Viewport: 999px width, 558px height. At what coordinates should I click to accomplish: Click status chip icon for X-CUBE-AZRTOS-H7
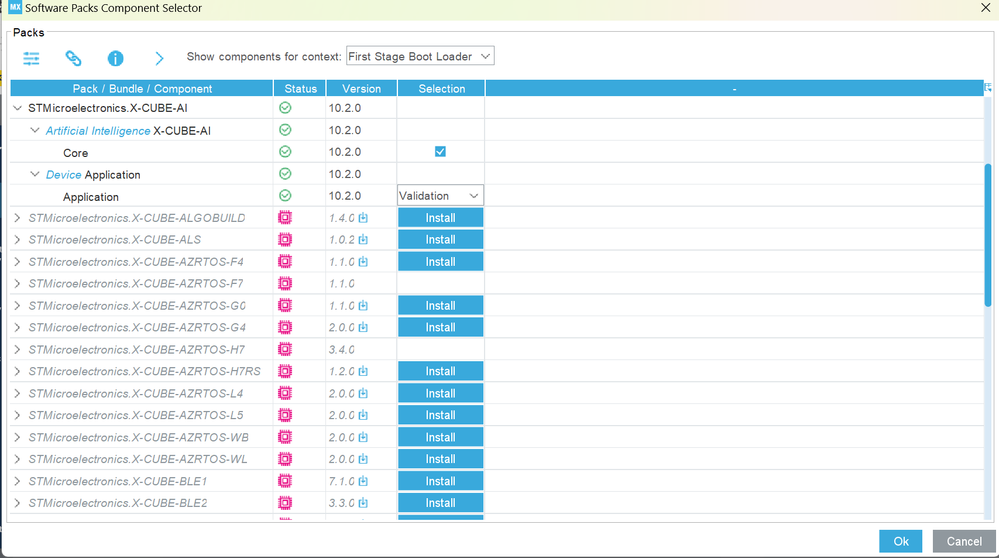(x=285, y=349)
